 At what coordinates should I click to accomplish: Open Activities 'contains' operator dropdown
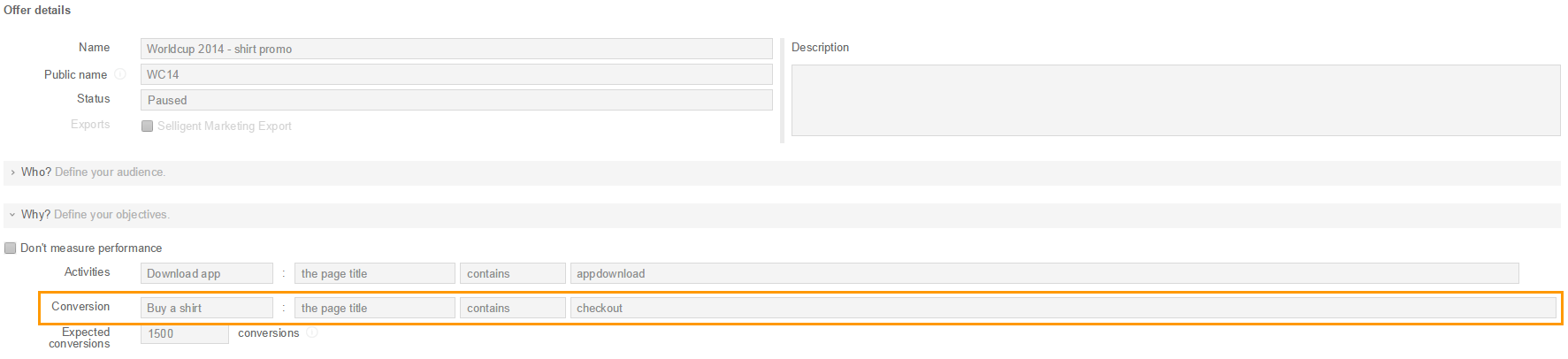point(512,274)
